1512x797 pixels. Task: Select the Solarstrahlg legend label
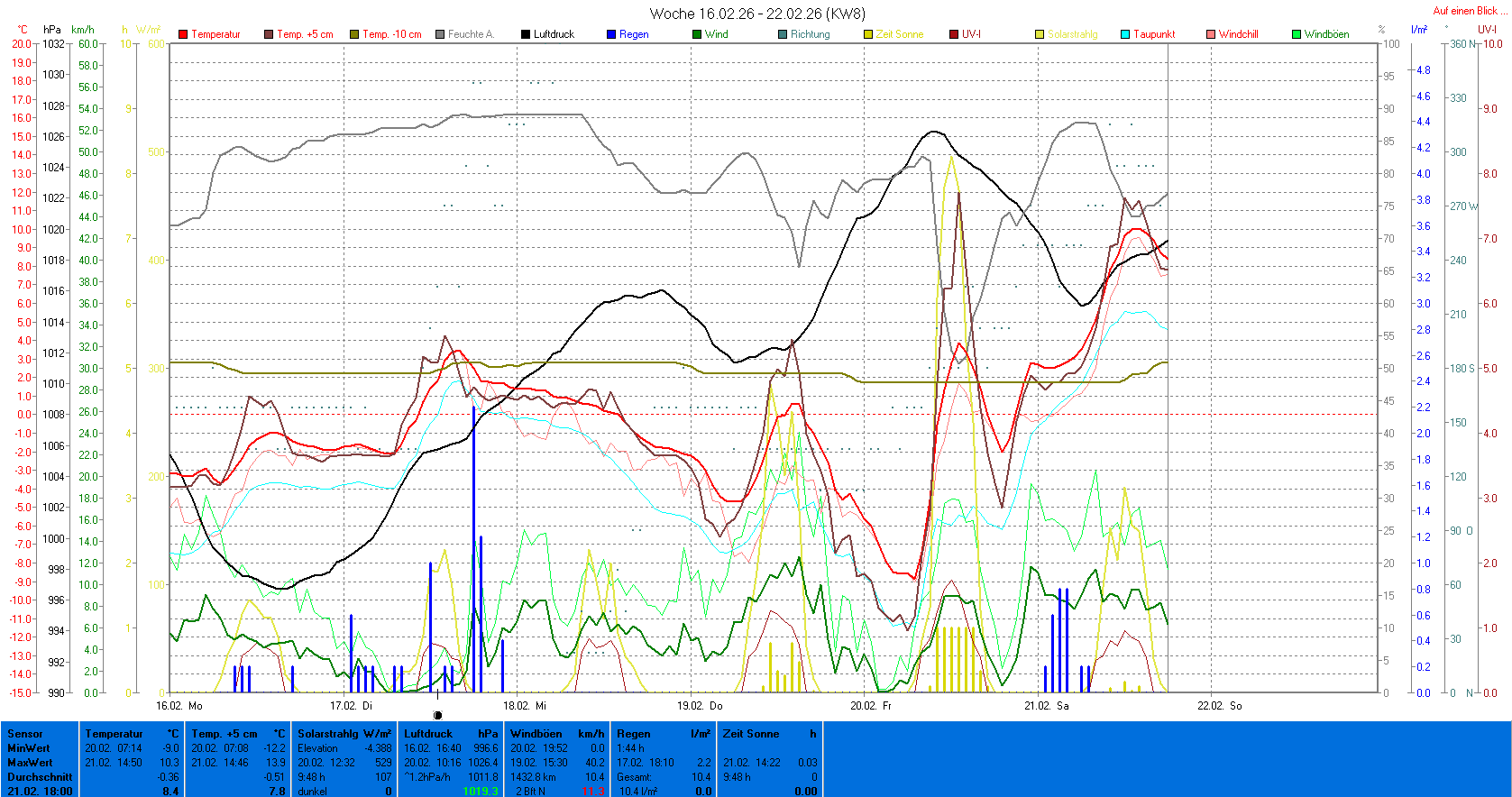click(1072, 34)
